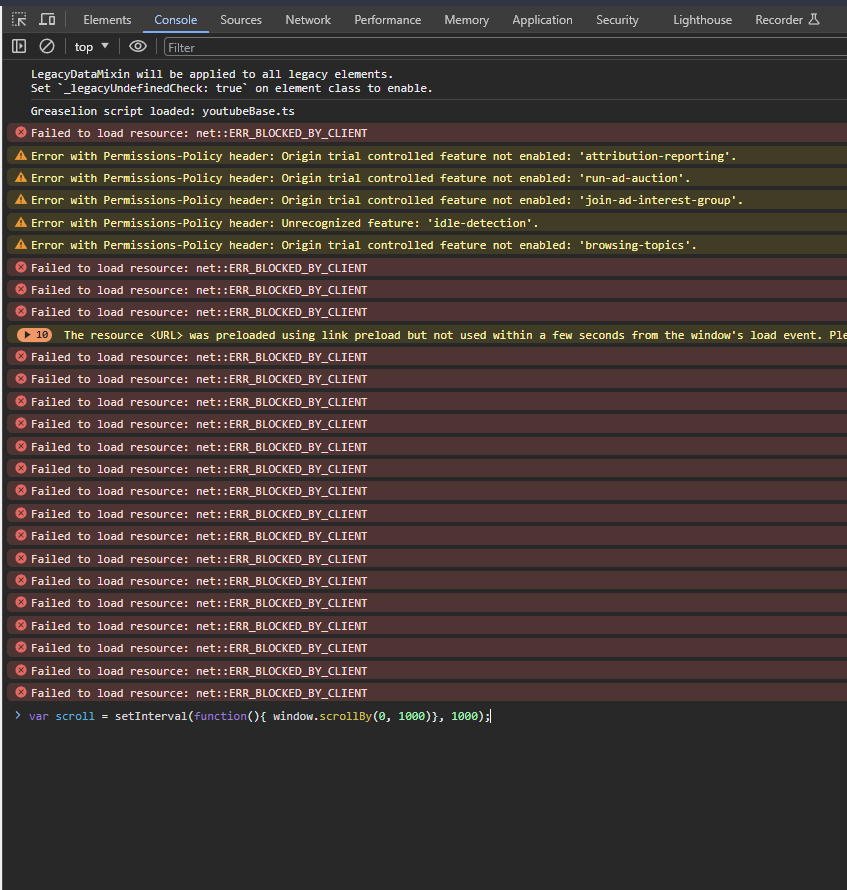Viewport: 847px width, 890px height.
Task: Select the Greaselion script loaded message
Action: 162,111
